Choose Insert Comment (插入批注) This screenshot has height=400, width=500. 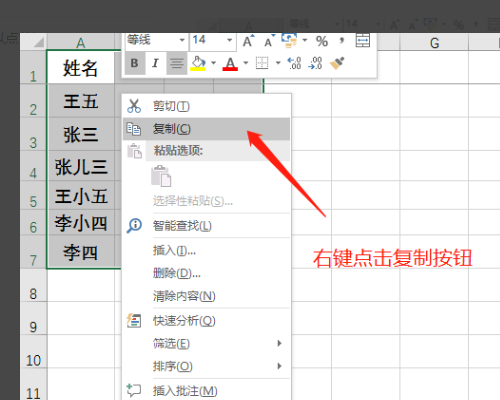click(206, 390)
